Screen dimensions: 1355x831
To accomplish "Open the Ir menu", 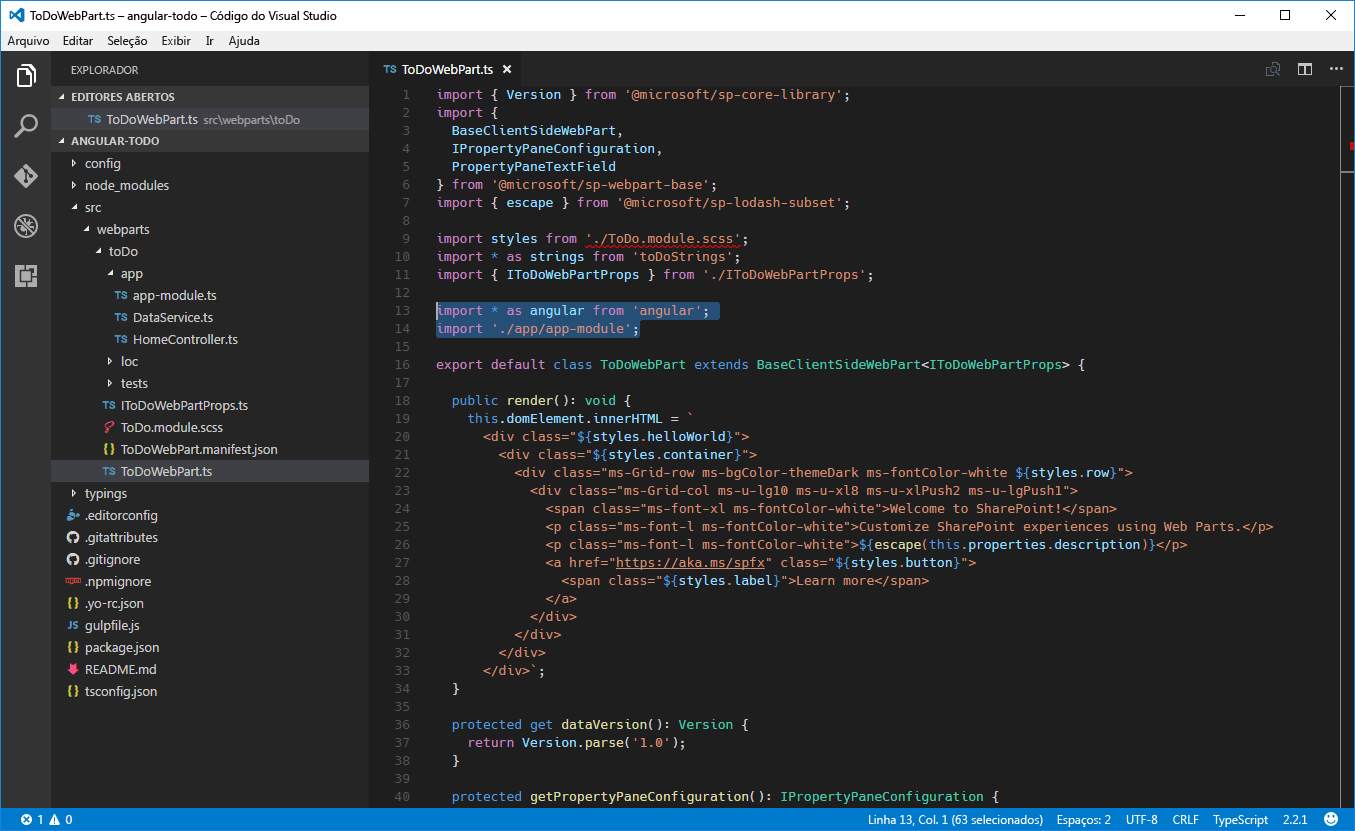I will point(209,41).
